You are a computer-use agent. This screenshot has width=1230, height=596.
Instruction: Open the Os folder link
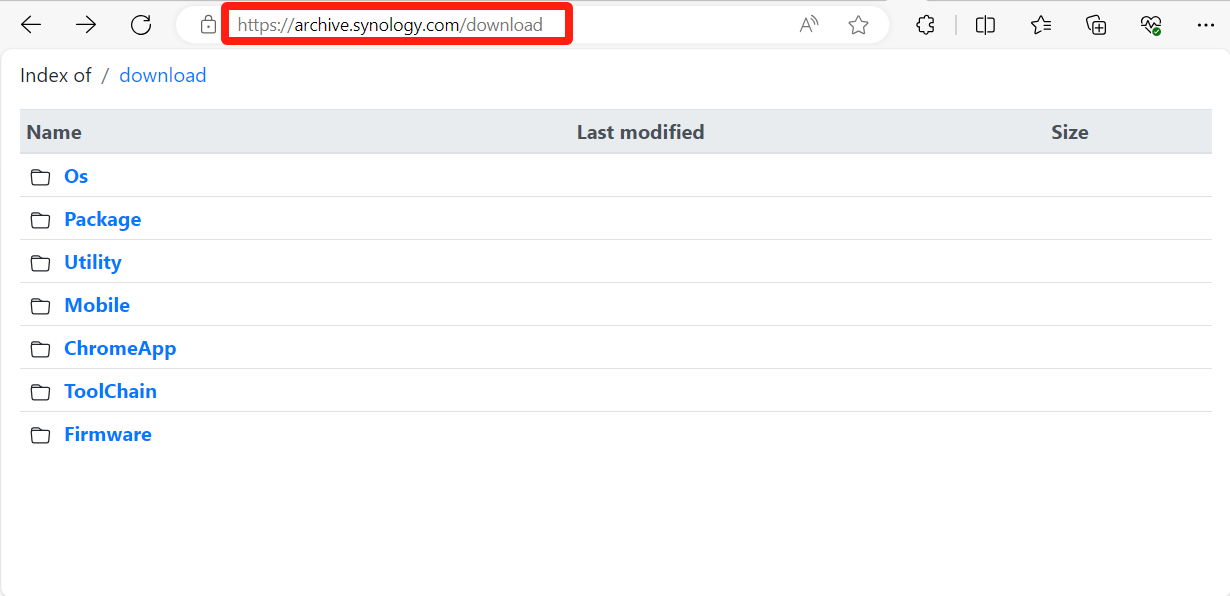[76, 176]
